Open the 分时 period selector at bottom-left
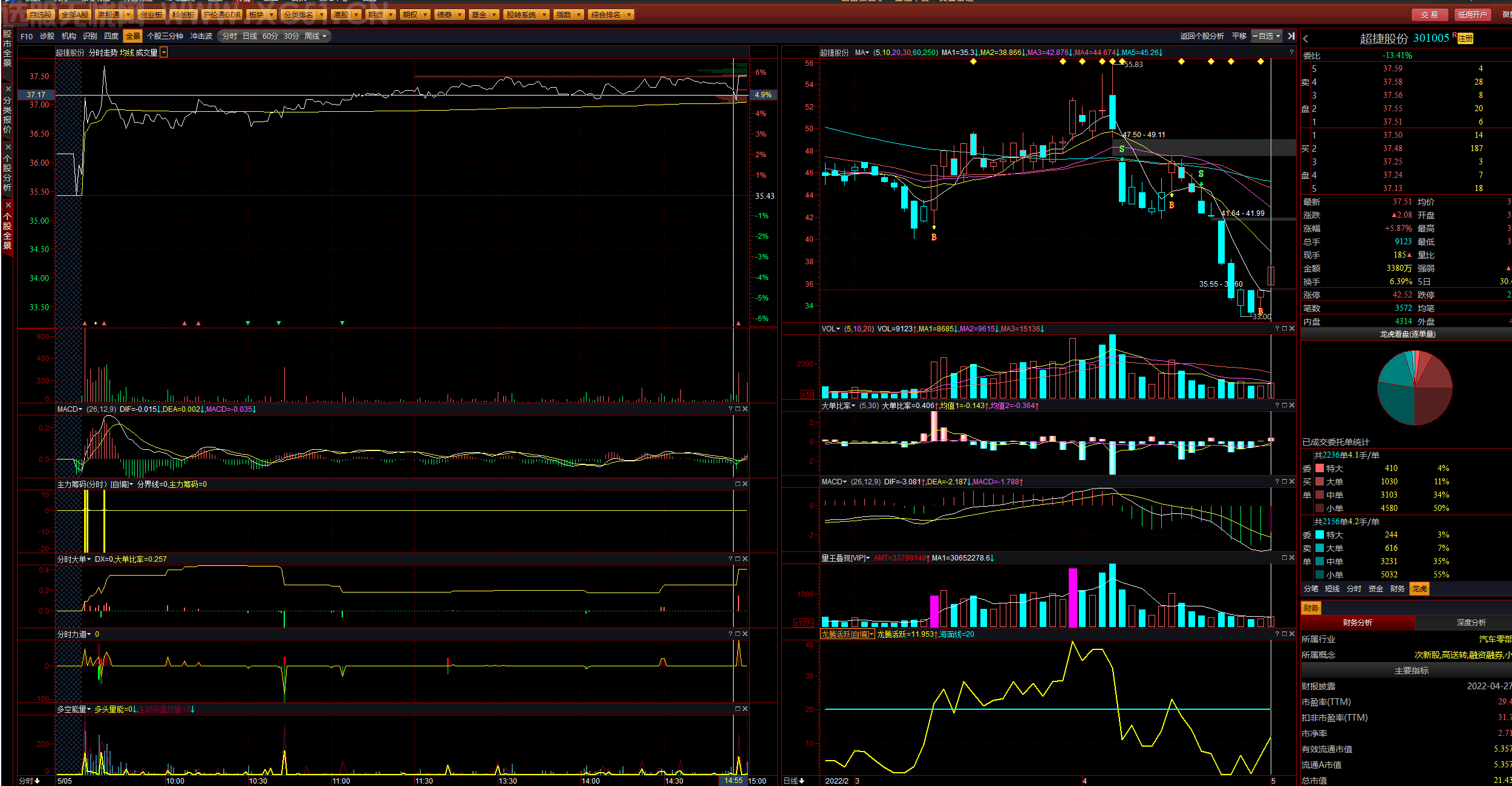 [x=29, y=781]
